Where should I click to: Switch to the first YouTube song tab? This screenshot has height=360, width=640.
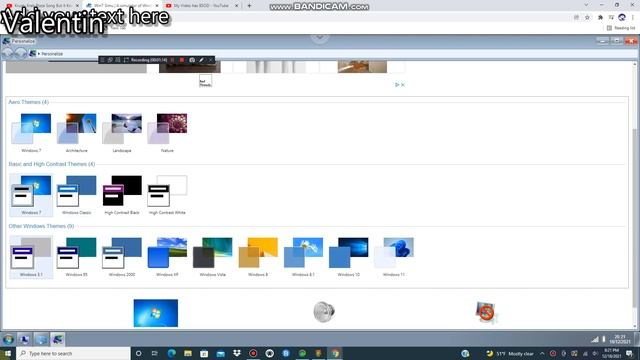coord(42,6)
